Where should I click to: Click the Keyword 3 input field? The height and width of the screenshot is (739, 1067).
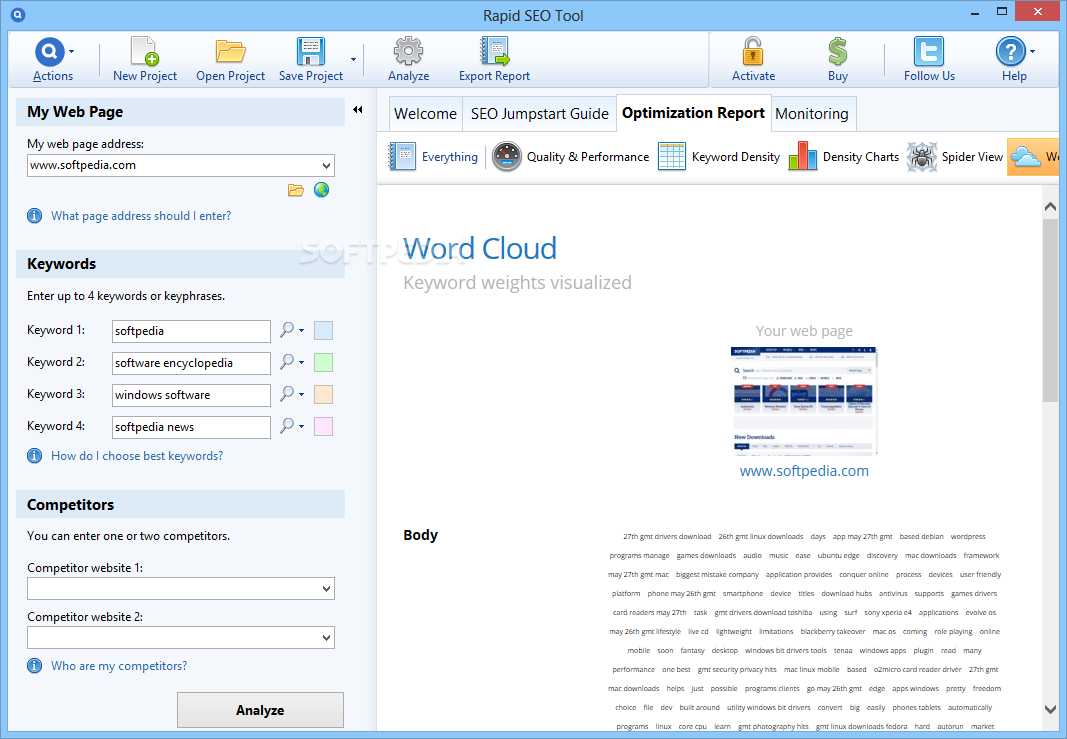(191, 395)
